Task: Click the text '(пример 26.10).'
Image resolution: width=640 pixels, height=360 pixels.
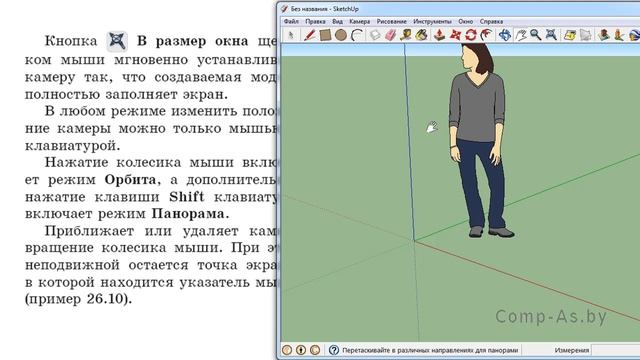Action: coord(78,299)
